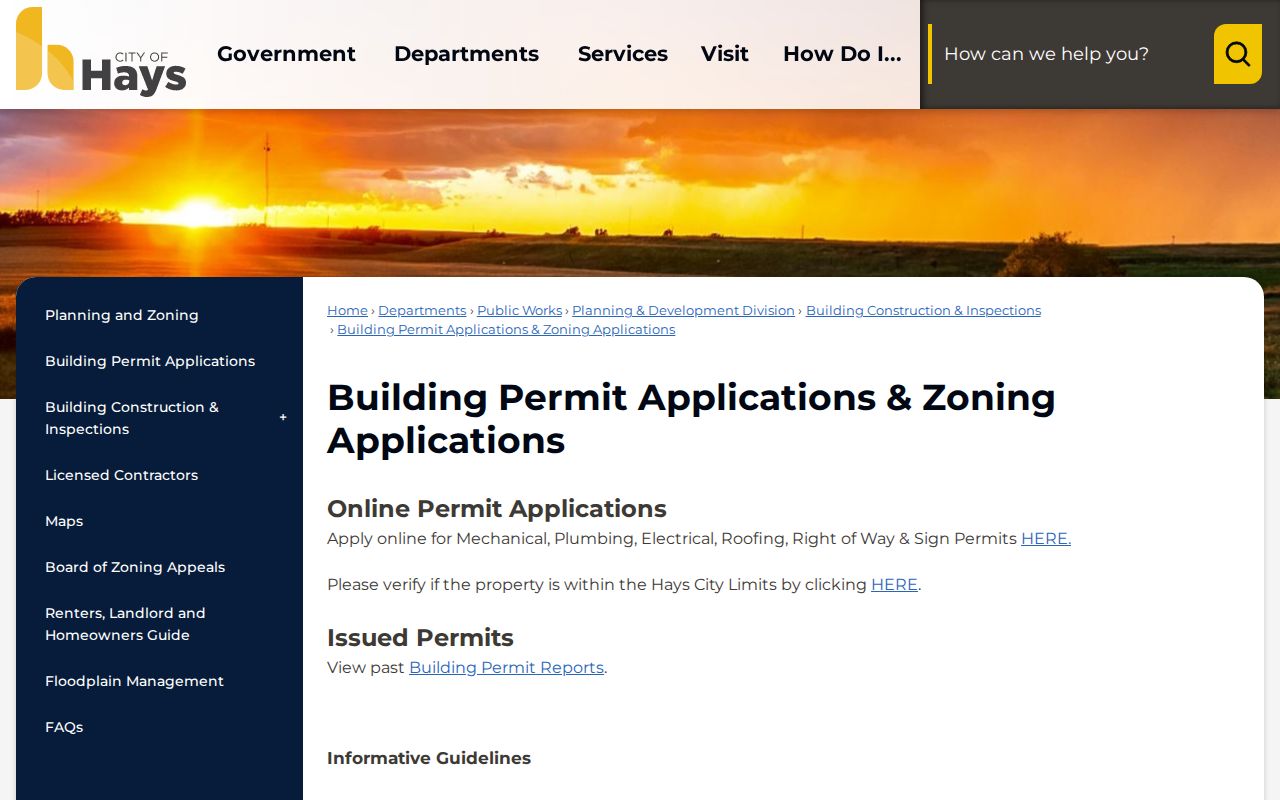Go to Planning and Zoning sidebar link
1280x800 pixels.
click(122, 315)
